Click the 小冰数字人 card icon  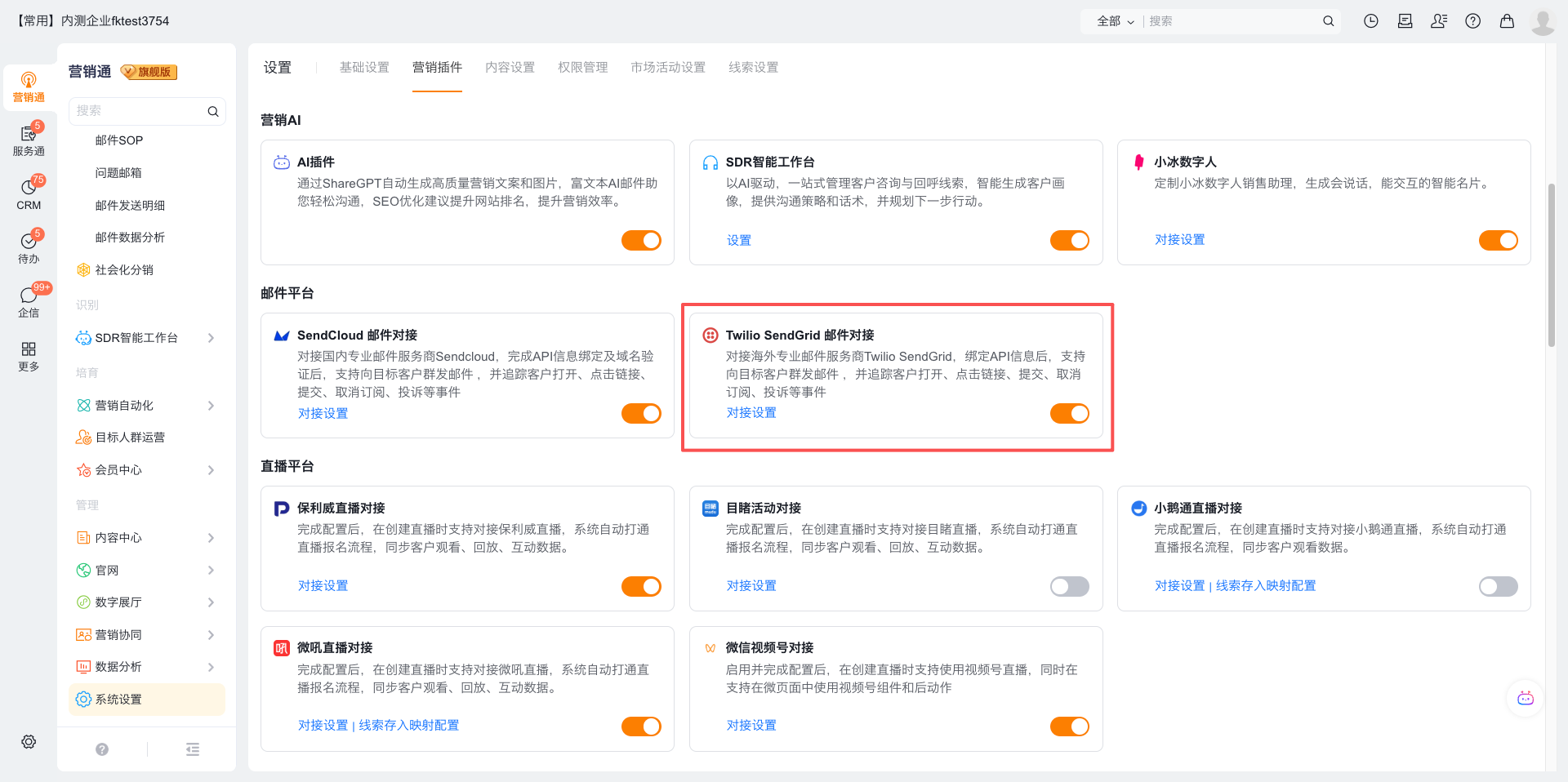click(1139, 162)
